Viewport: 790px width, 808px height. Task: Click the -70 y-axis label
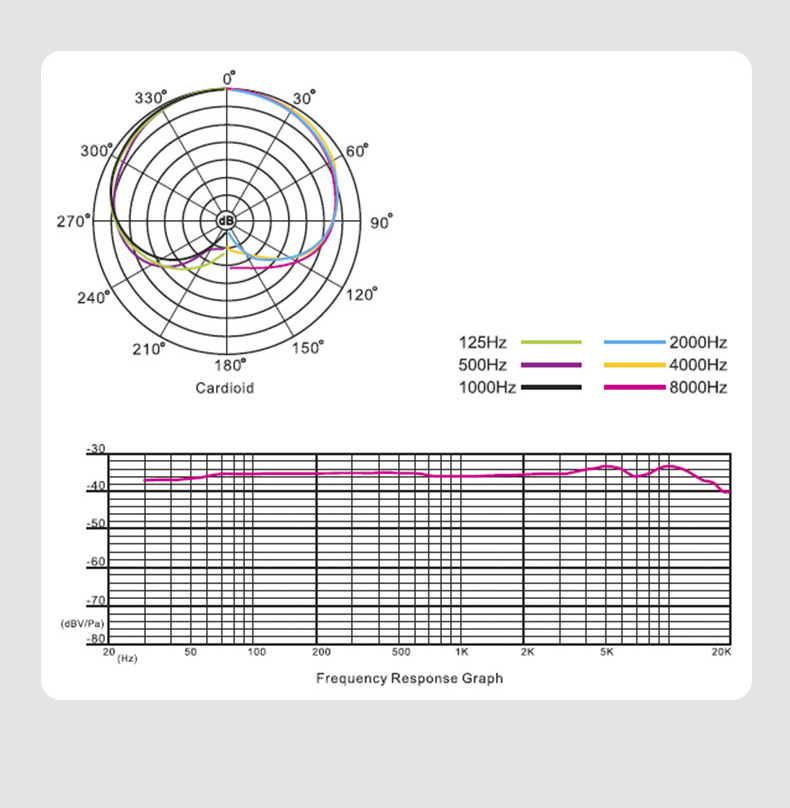(x=96, y=600)
